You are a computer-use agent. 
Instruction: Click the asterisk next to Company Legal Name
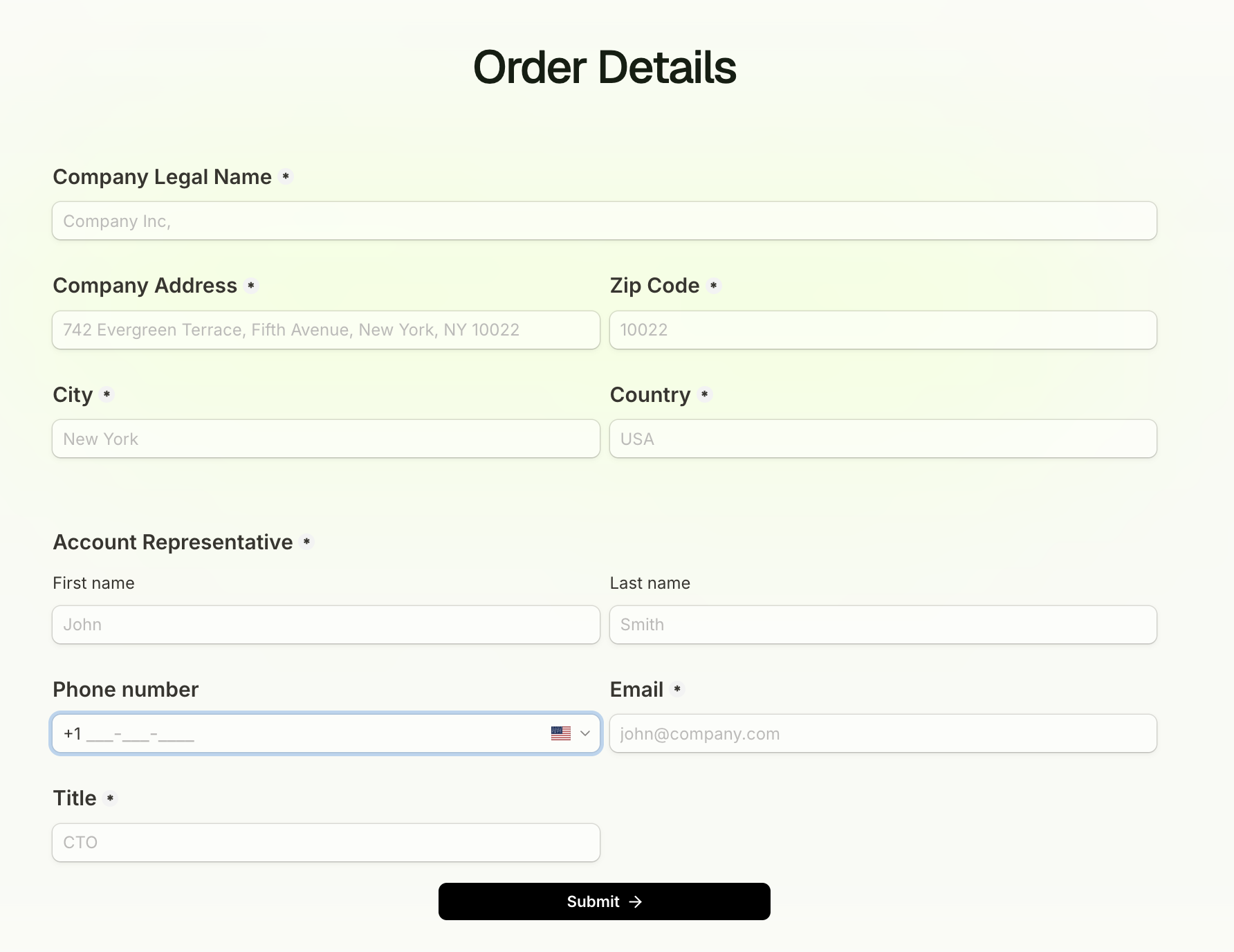pyautogui.click(x=286, y=176)
